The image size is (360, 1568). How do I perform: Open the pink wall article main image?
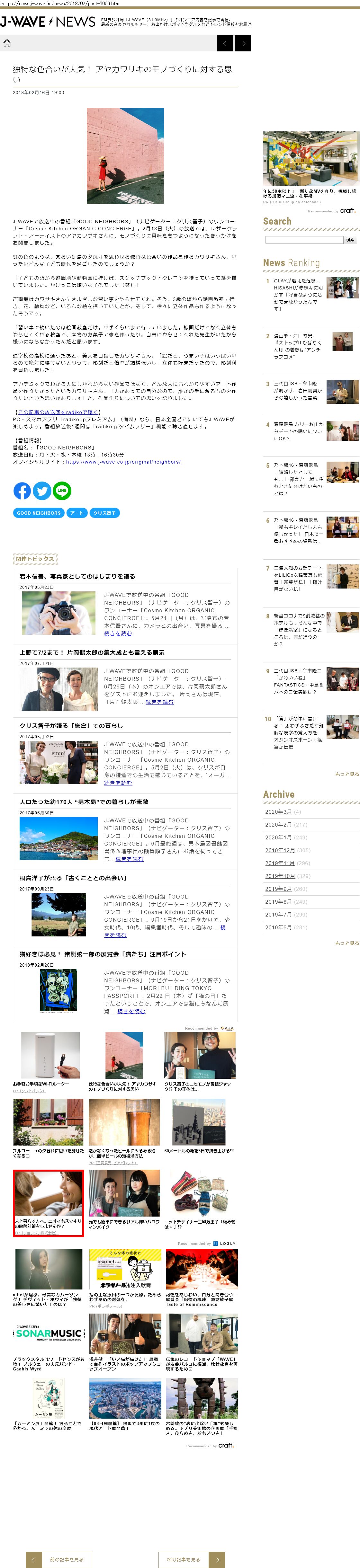coord(125,156)
